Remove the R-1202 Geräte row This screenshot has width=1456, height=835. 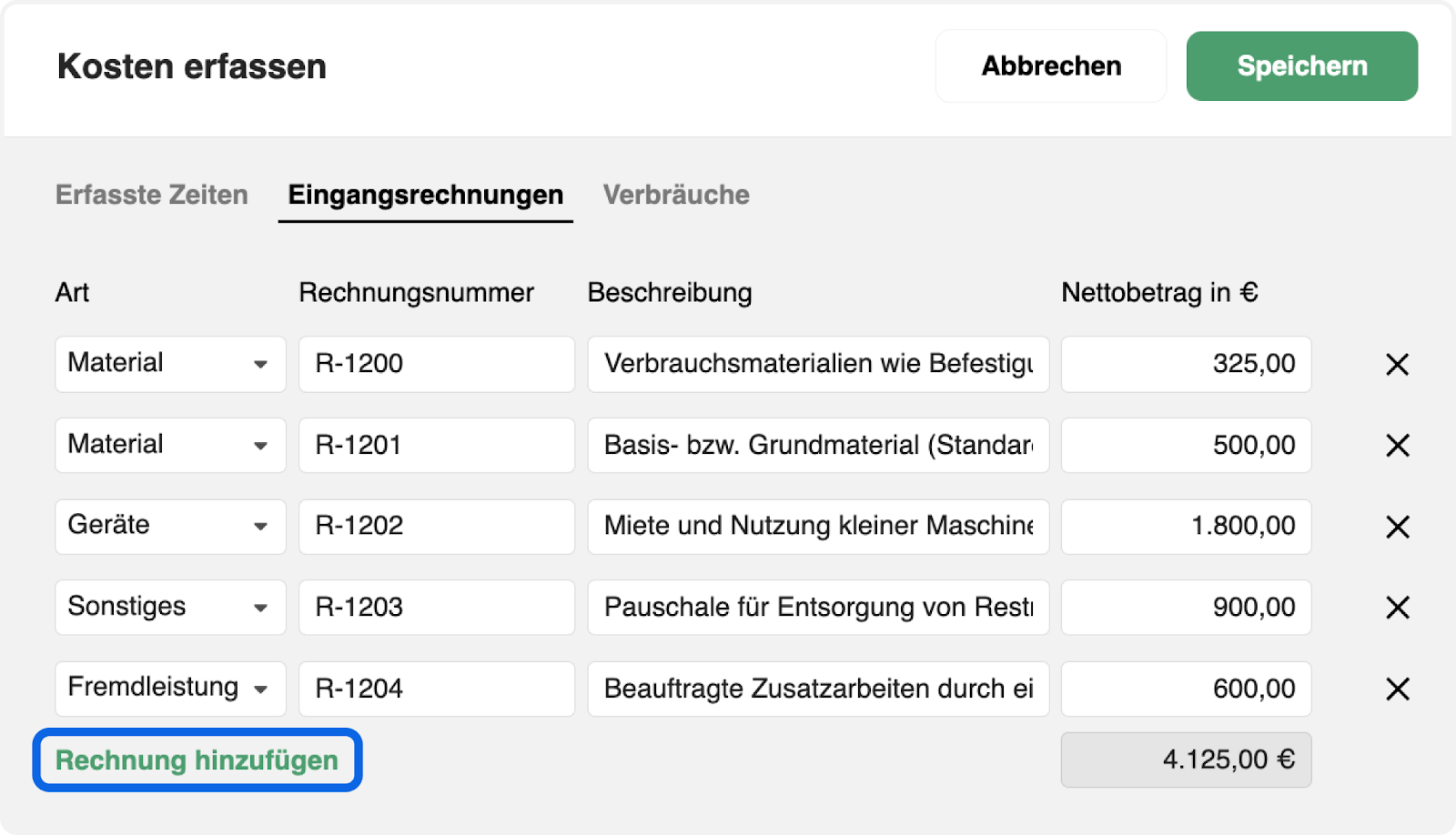click(1397, 527)
